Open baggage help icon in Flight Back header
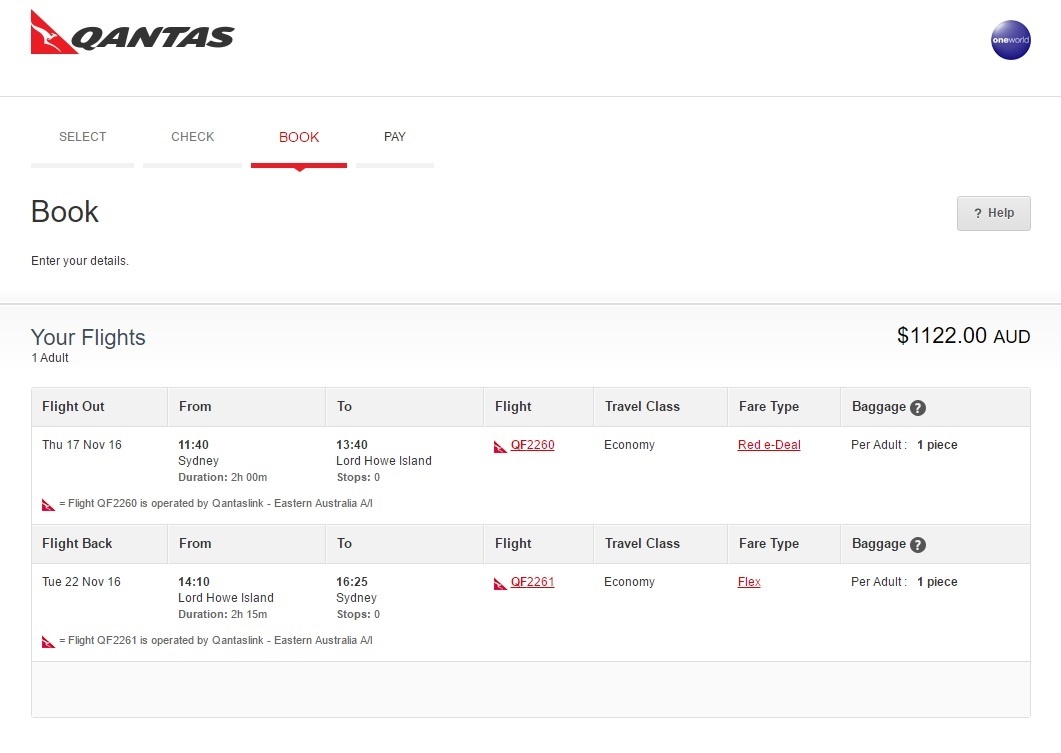 pos(918,545)
